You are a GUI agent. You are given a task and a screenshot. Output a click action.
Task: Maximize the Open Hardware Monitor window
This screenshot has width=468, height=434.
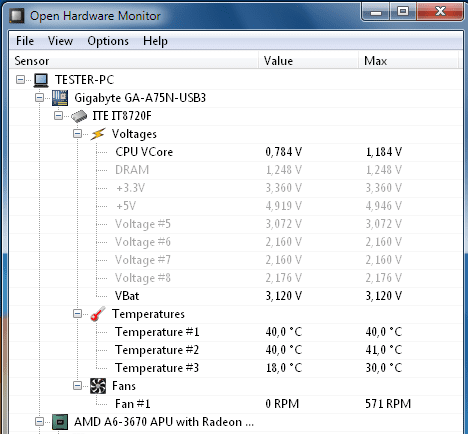(x=403, y=12)
